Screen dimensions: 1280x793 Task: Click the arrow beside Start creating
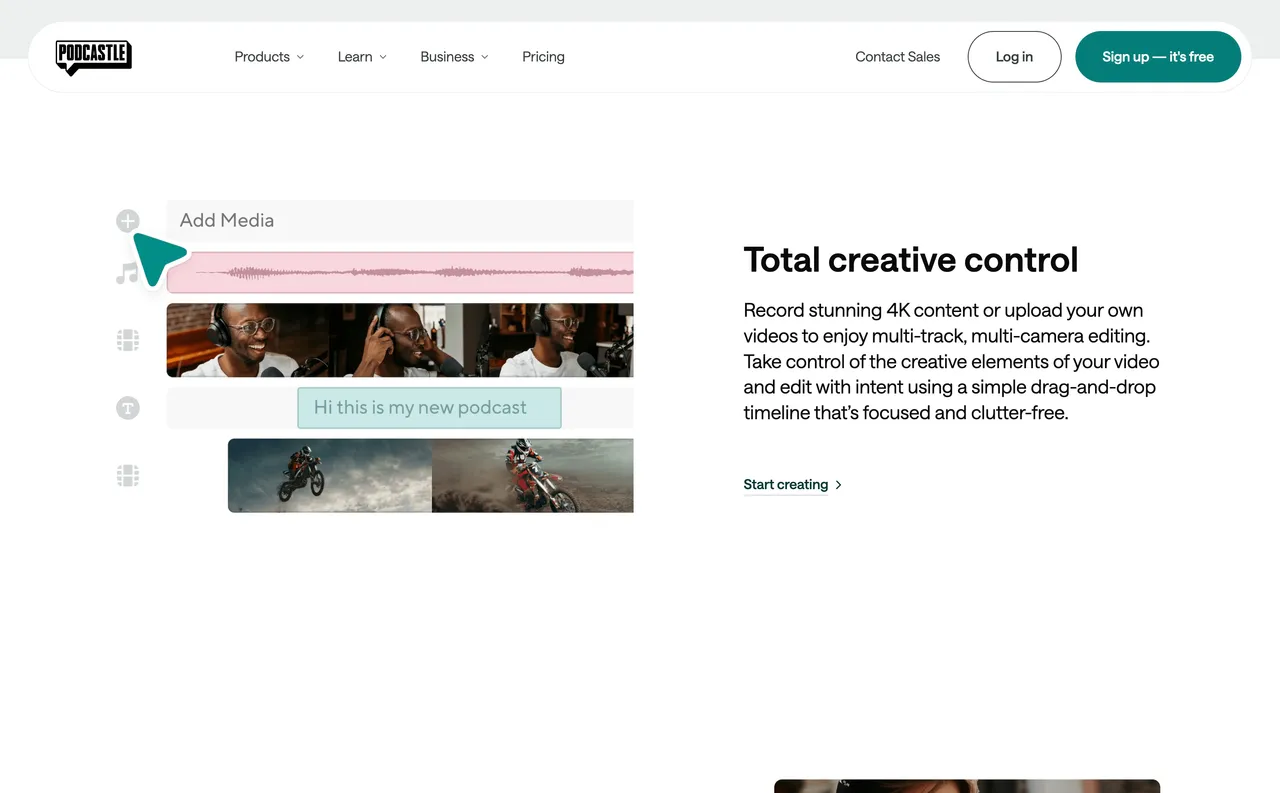838,484
